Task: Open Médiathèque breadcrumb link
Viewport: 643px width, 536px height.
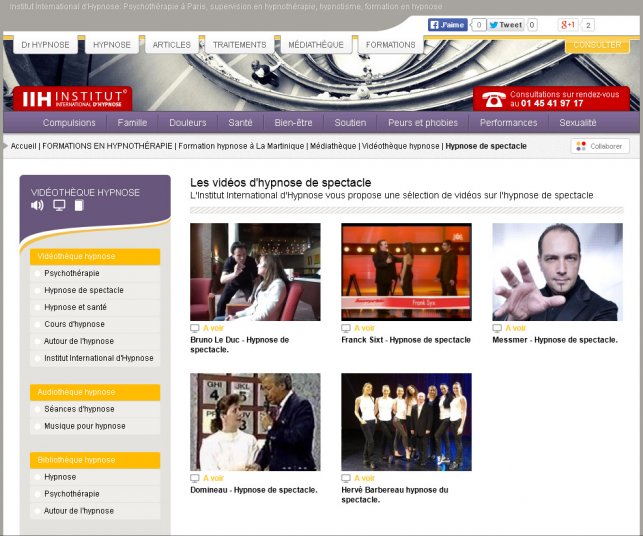Action: (x=333, y=146)
